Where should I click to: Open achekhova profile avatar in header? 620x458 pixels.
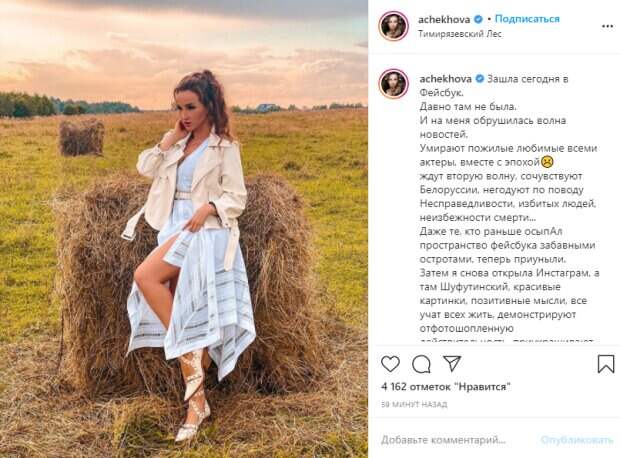tap(393, 26)
